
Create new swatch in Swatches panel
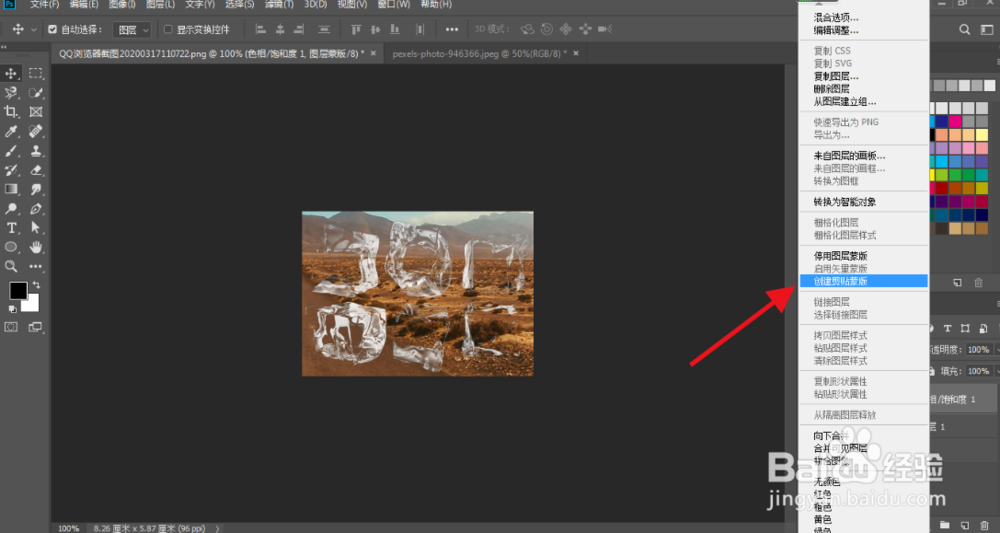tap(957, 282)
